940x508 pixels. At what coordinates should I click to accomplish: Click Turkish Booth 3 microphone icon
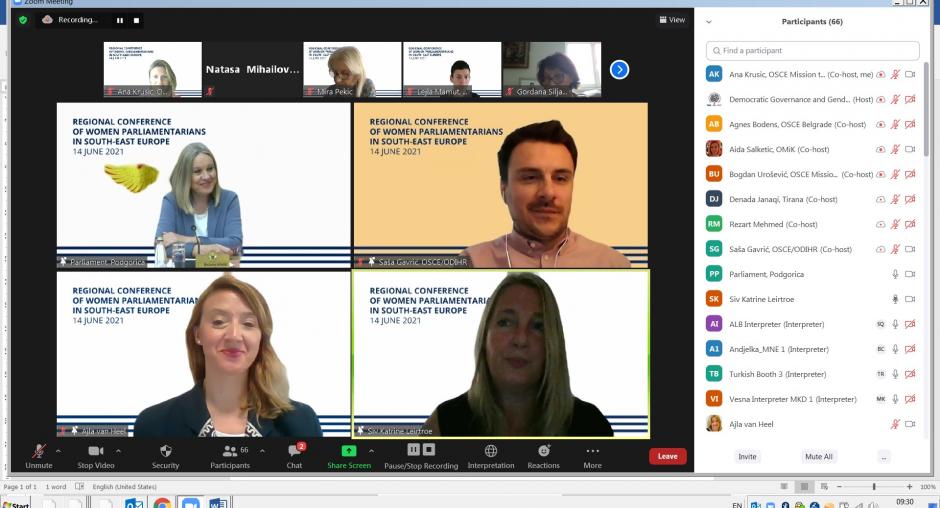pos(895,374)
